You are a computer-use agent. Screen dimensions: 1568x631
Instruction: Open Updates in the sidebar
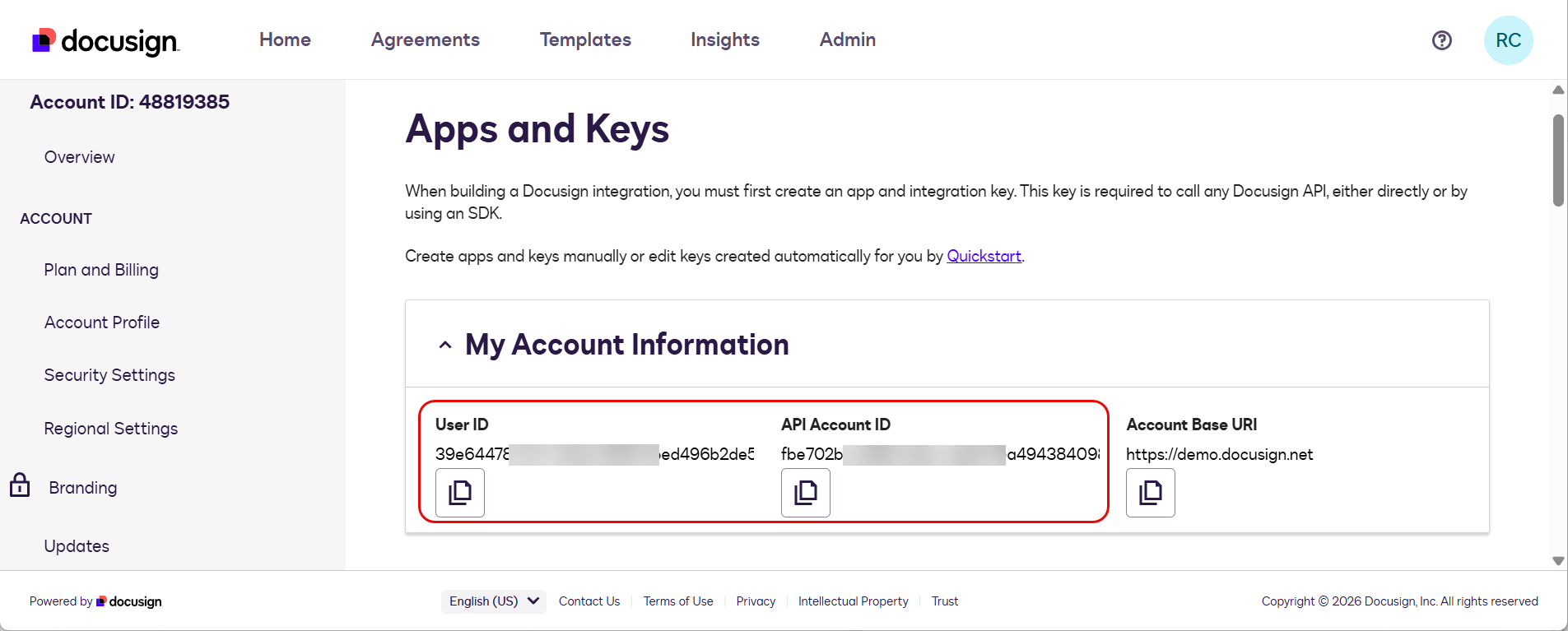click(x=77, y=546)
